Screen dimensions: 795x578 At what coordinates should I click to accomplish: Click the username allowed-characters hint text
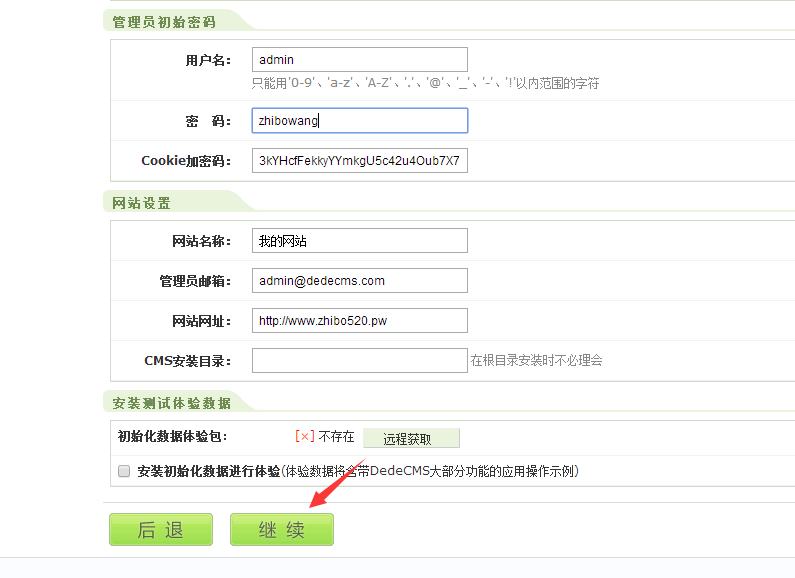coord(425,84)
